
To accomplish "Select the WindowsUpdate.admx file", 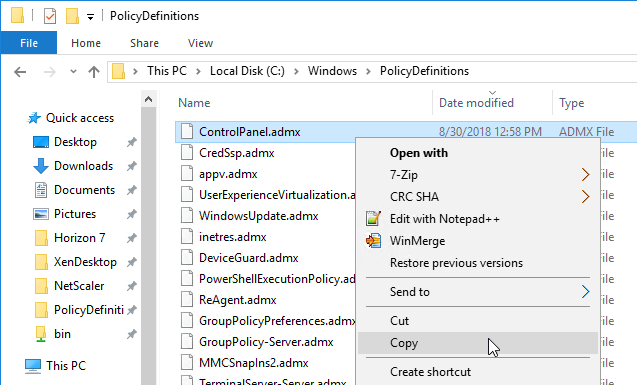I will [258, 216].
